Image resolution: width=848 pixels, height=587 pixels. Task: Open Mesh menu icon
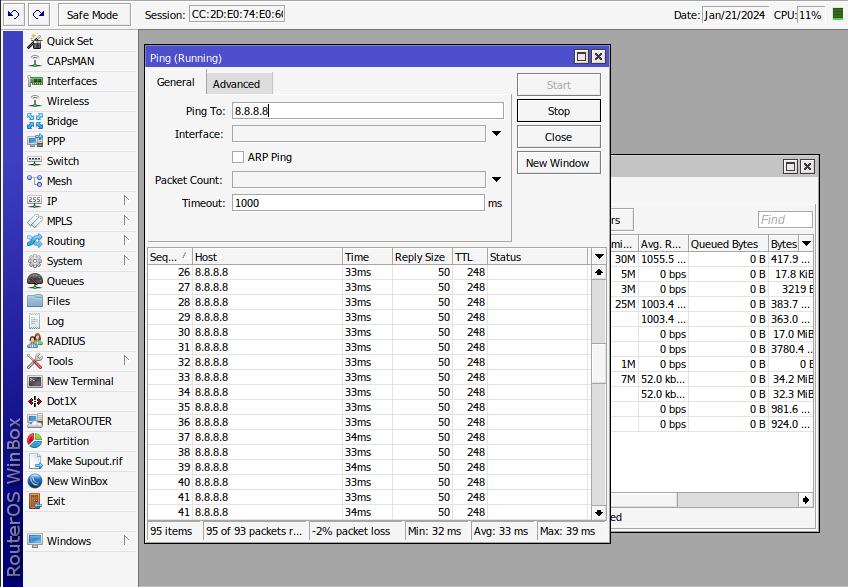pos(35,181)
